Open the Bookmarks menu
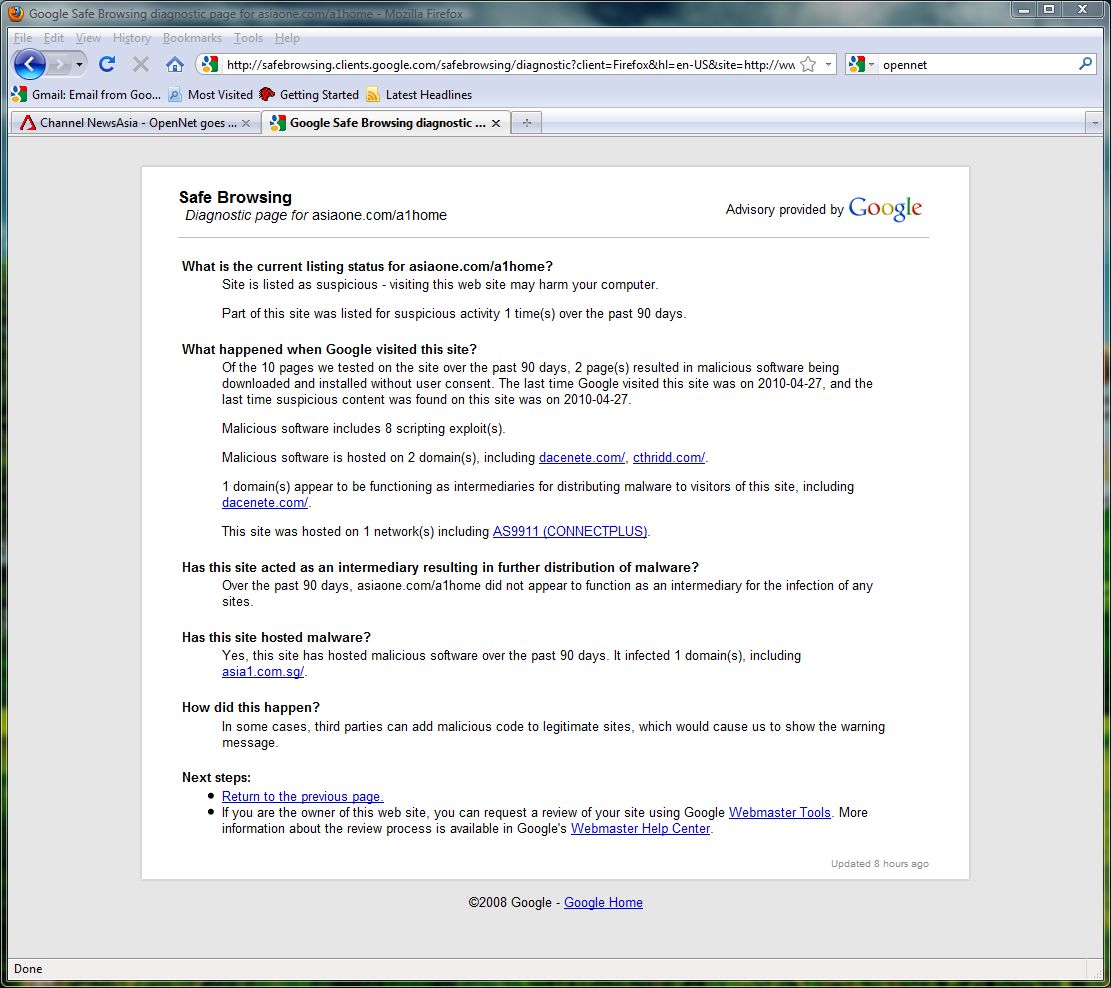This screenshot has height=988, width=1111. 192,38
